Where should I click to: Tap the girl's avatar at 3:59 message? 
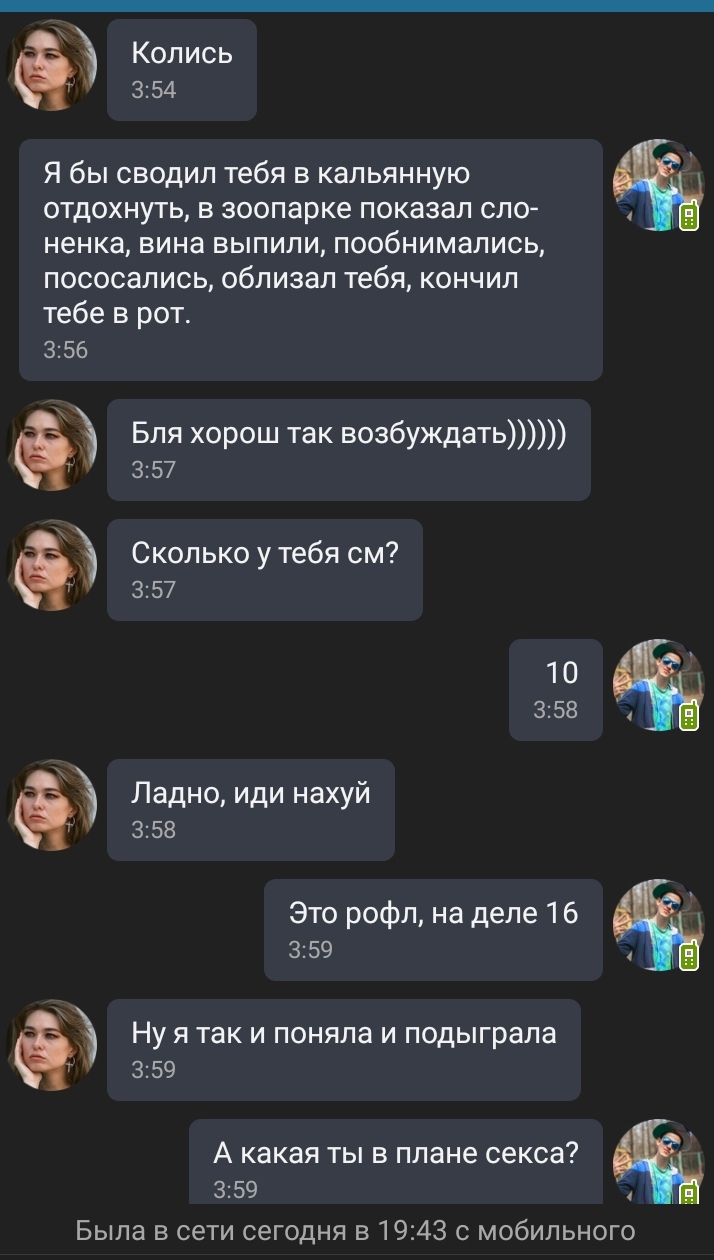coord(52,1045)
